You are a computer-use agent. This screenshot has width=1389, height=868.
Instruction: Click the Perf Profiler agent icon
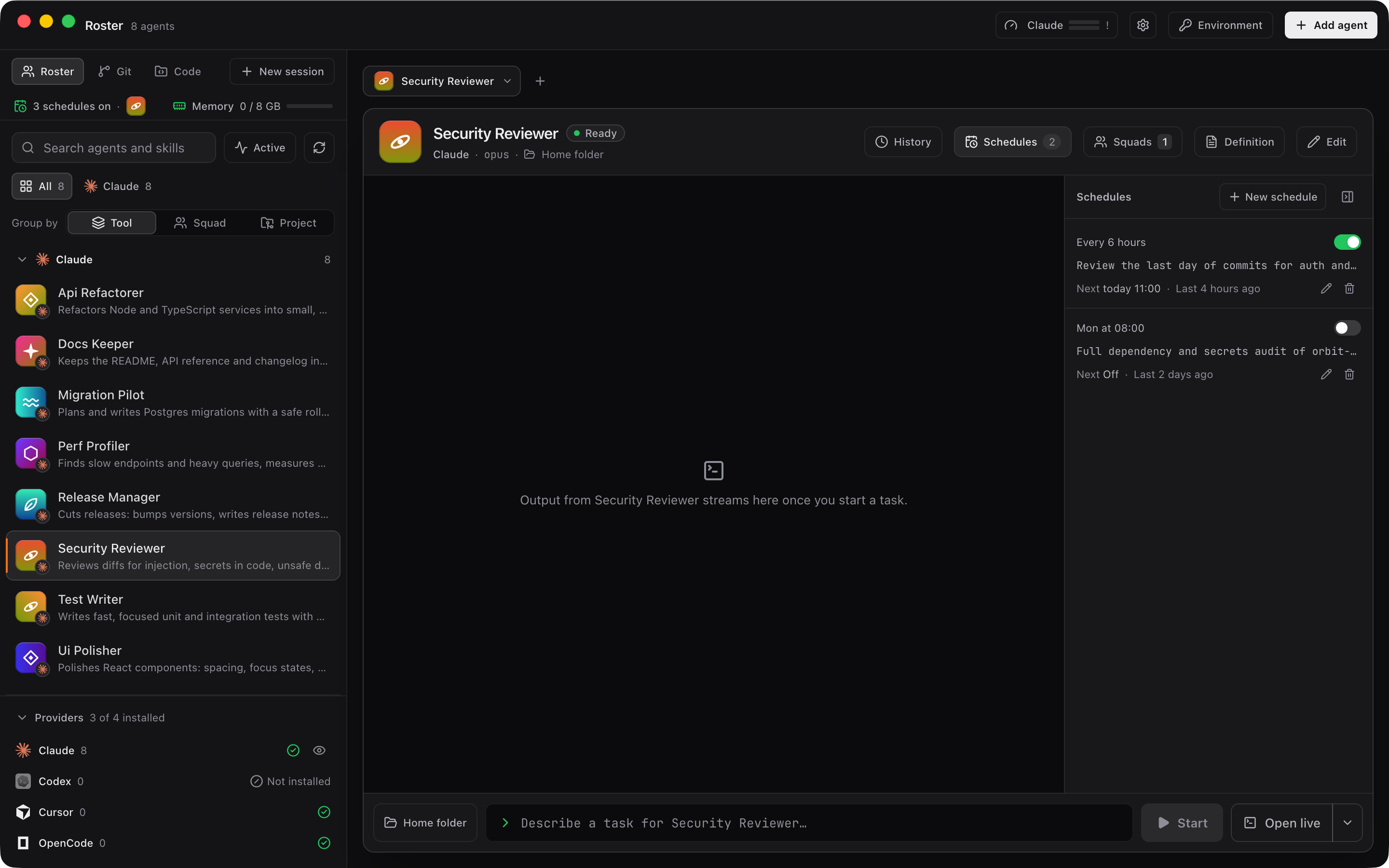click(31, 453)
